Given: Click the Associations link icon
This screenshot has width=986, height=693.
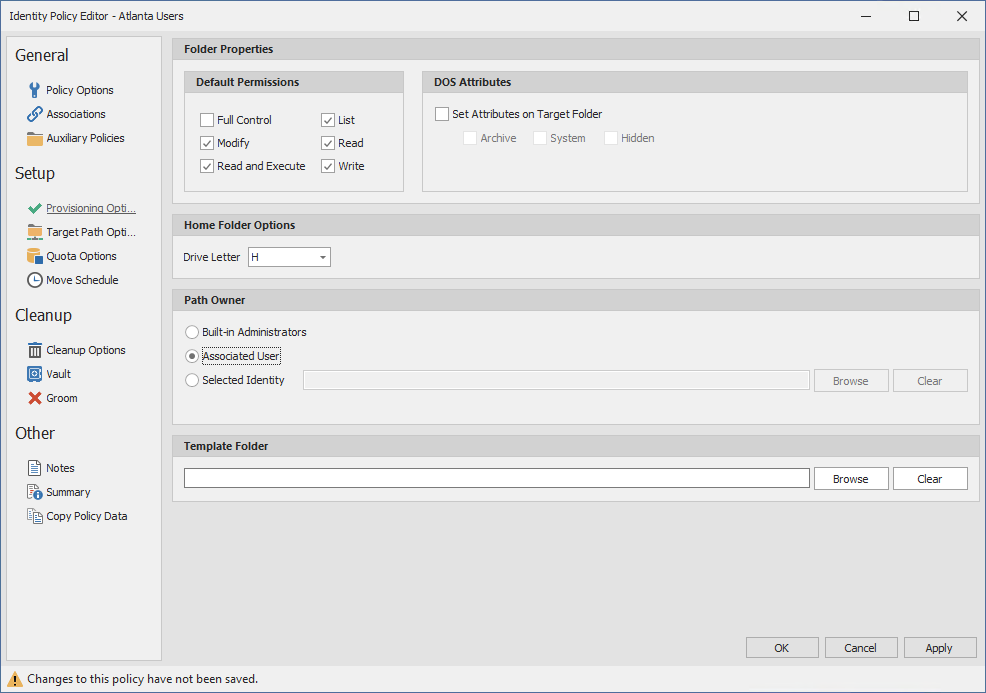Looking at the screenshot, I should 35,114.
